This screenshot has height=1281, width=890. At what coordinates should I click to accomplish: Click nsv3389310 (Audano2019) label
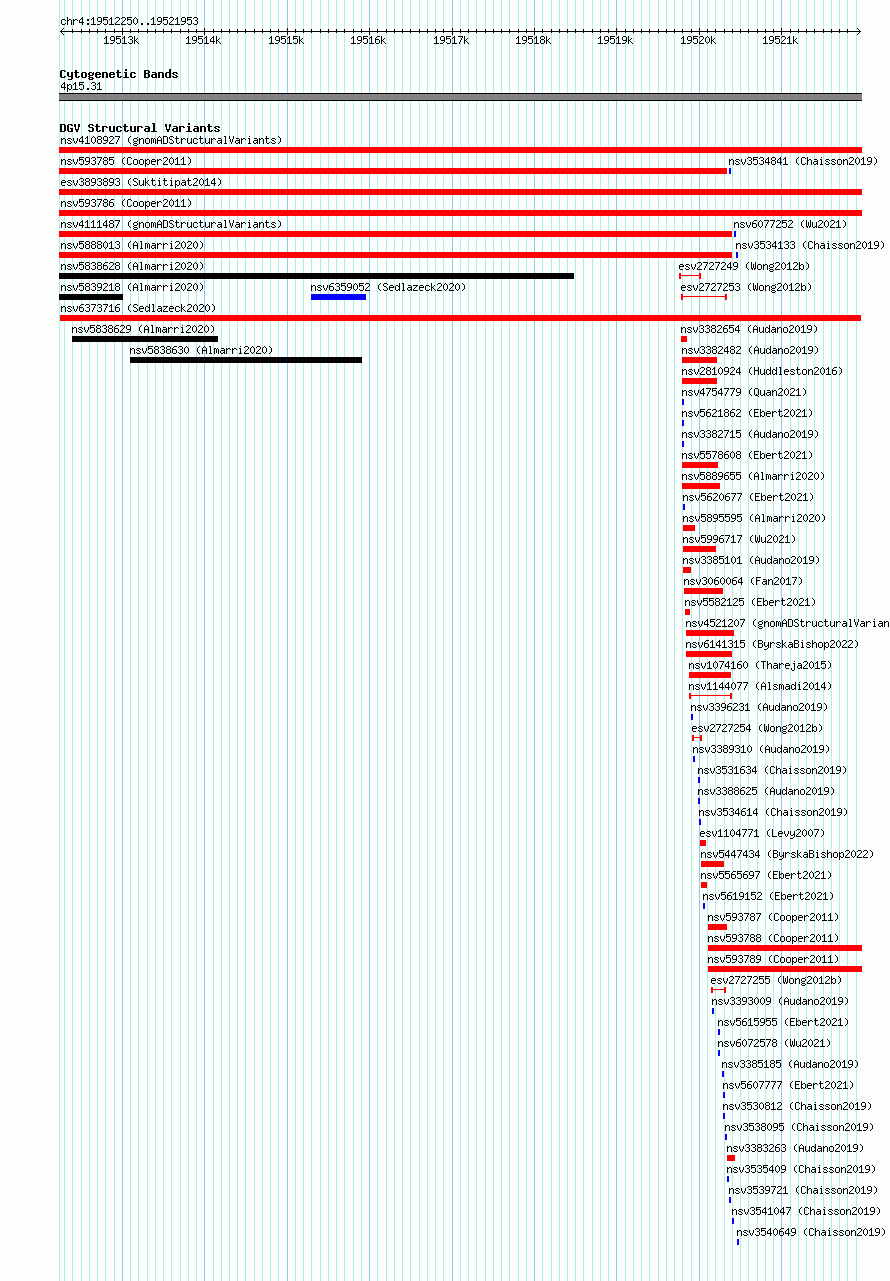click(762, 749)
